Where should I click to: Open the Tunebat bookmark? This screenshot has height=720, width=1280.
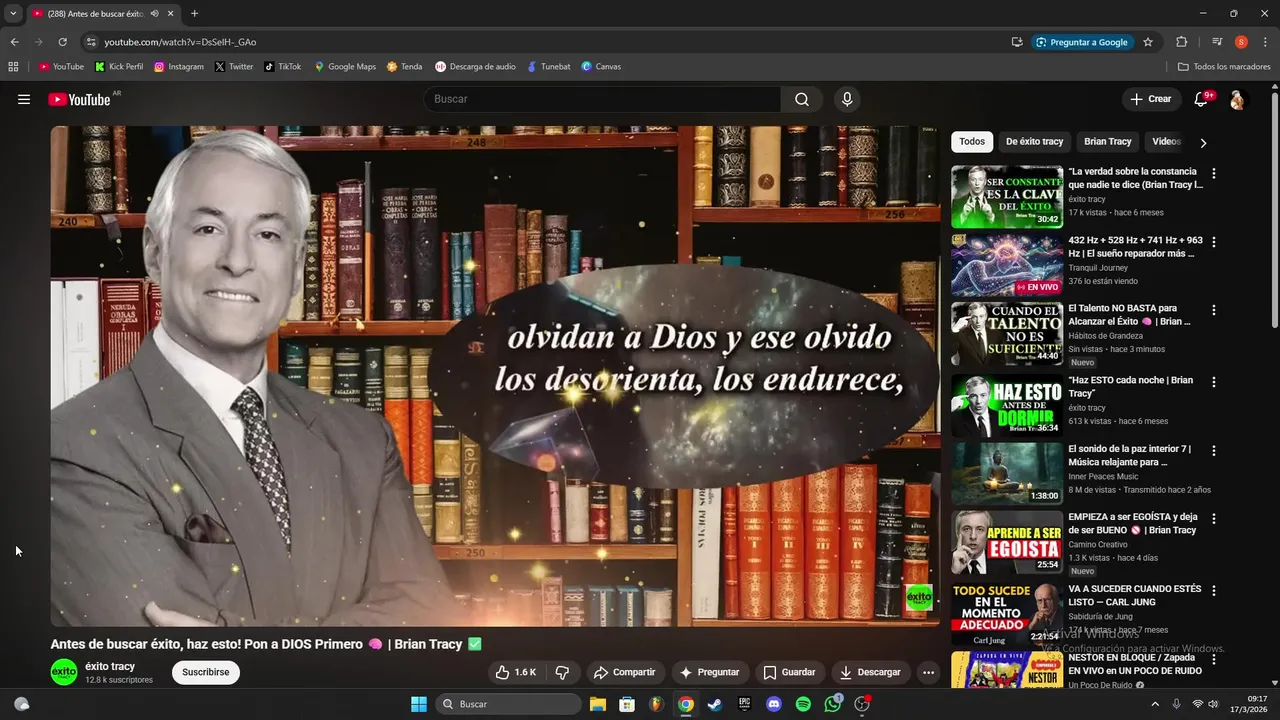(549, 67)
